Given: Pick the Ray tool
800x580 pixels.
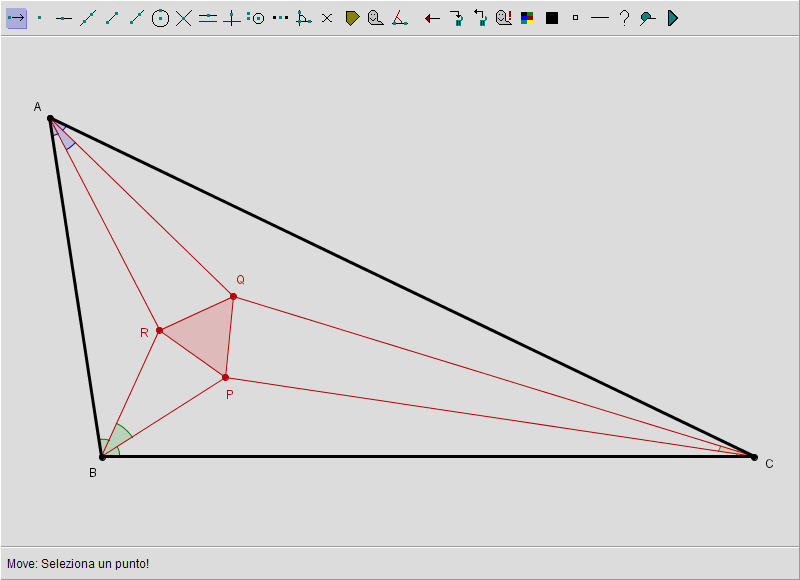Looking at the screenshot, I should click(136, 18).
